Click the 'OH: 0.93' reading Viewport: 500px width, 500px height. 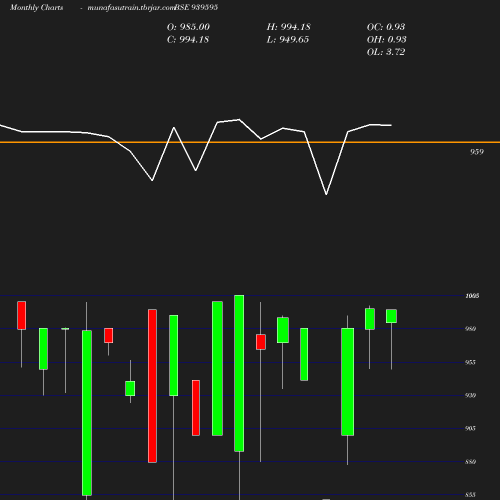(x=387, y=40)
